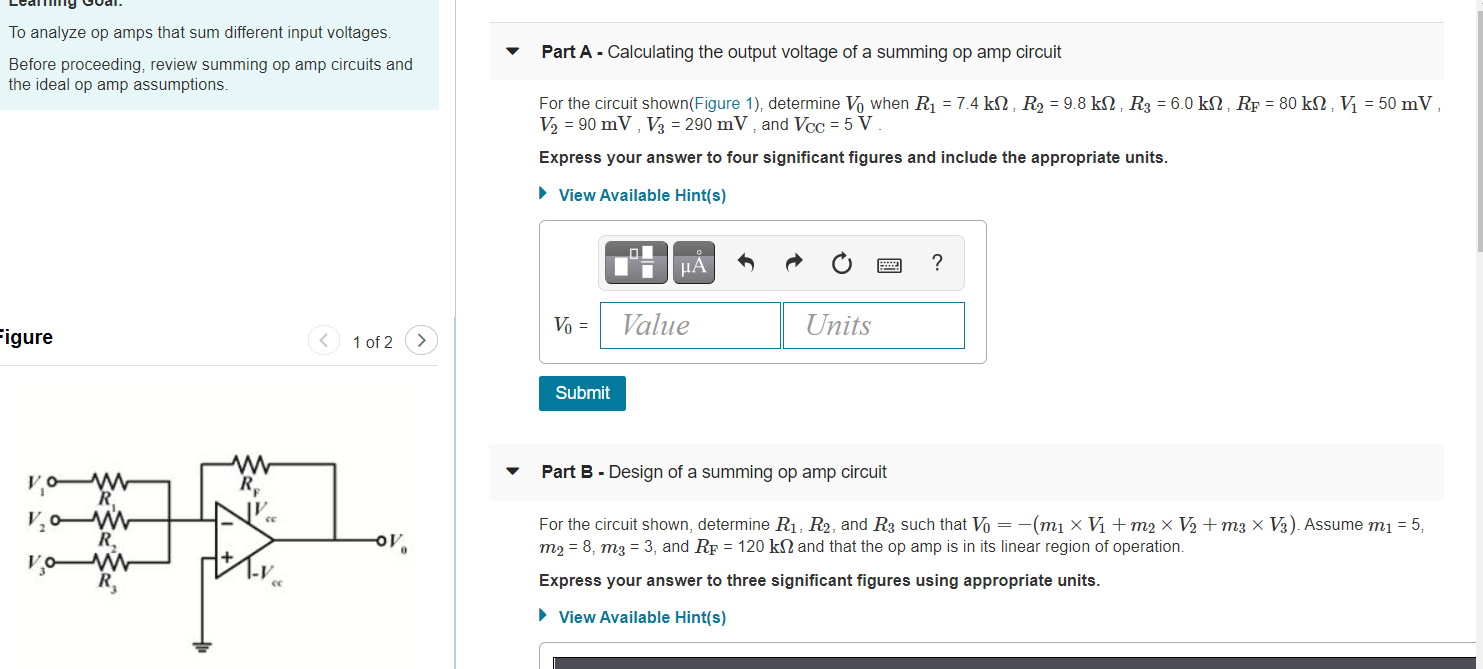Advance to figure 2 using the right arrow

(x=420, y=340)
